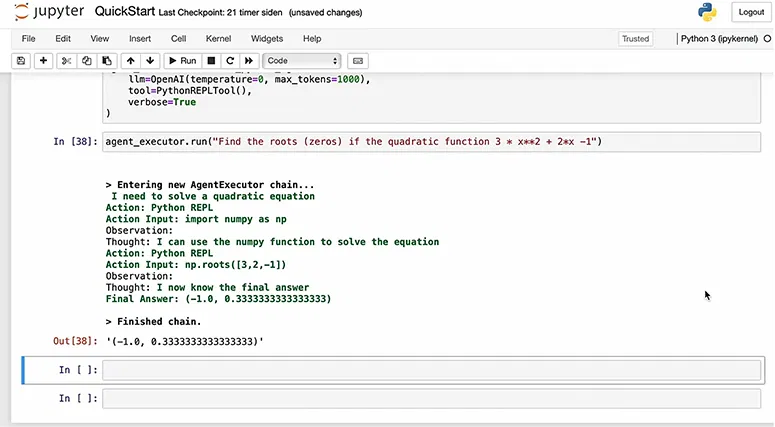Expand the Code cell type dropdown
The width and height of the screenshot is (775, 427).
coord(302,61)
